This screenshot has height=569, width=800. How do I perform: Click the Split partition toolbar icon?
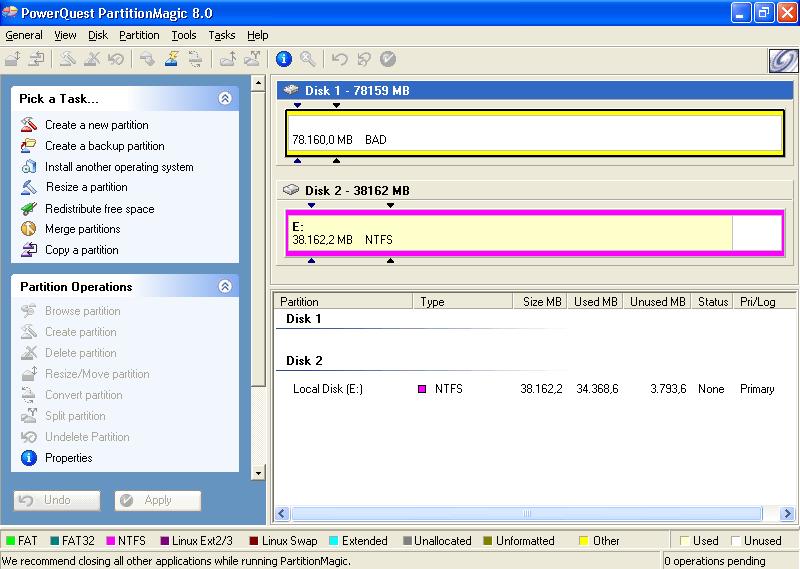(252, 59)
